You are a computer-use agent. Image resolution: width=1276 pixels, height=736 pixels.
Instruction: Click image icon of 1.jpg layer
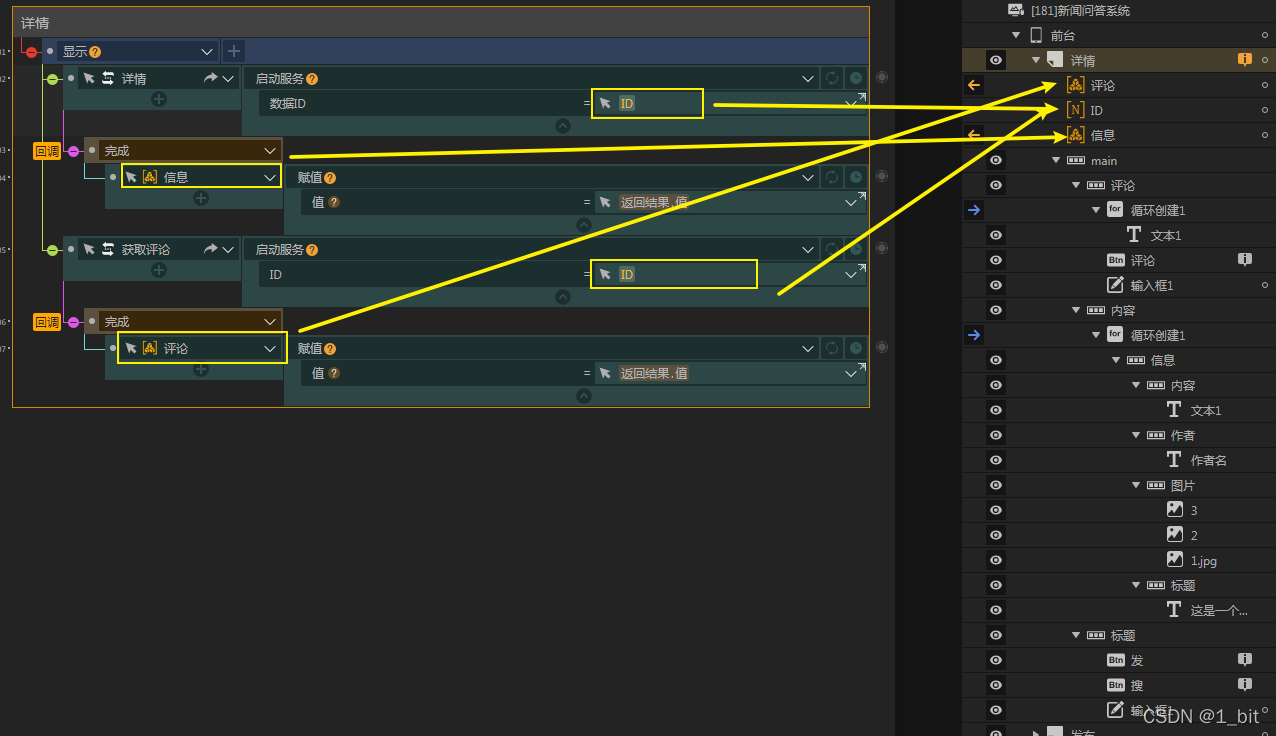(x=1175, y=559)
